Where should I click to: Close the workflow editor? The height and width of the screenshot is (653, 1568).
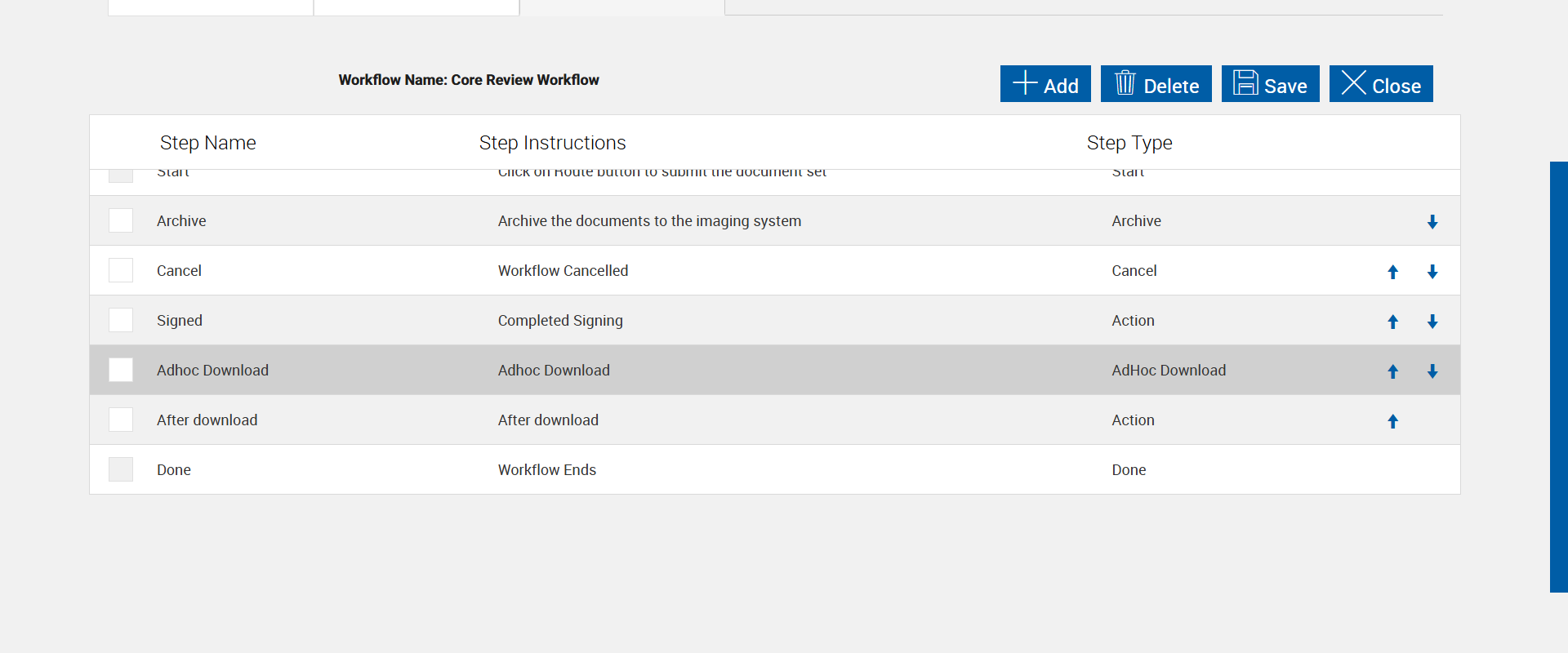click(x=1381, y=84)
